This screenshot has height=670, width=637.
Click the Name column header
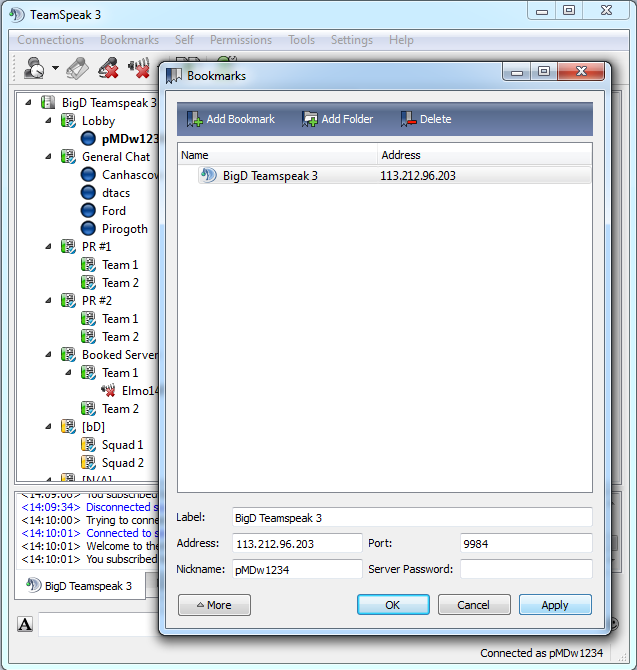(277, 155)
